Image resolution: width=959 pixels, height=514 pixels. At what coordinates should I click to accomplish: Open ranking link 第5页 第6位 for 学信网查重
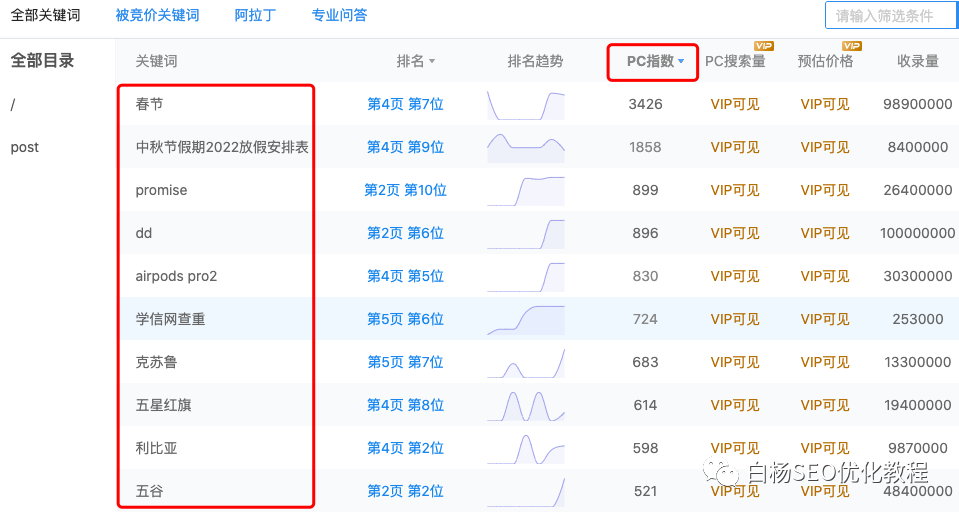(x=405, y=319)
